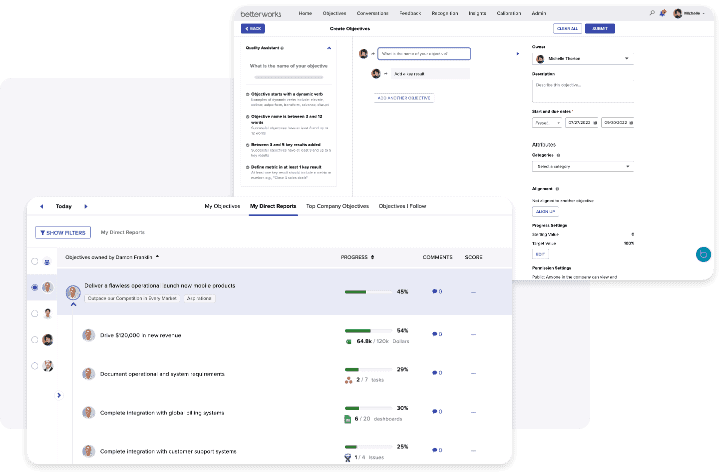Screen dimensions: 723x476
Task: Click ADD ANOTHER OBJECTIVE button
Action: pos(404,98)
